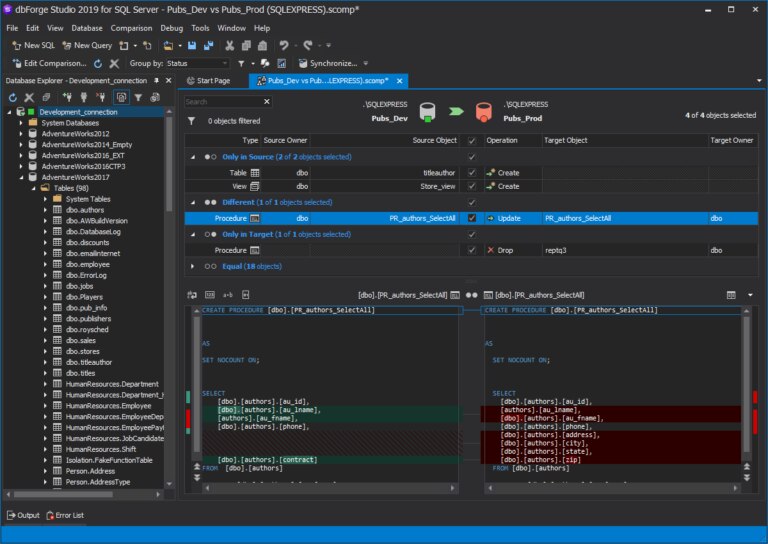The height and width of the screenshot is (544, 768).
Task: Click the comparison report icon before Synchronize
Action: tap(282, 63)
